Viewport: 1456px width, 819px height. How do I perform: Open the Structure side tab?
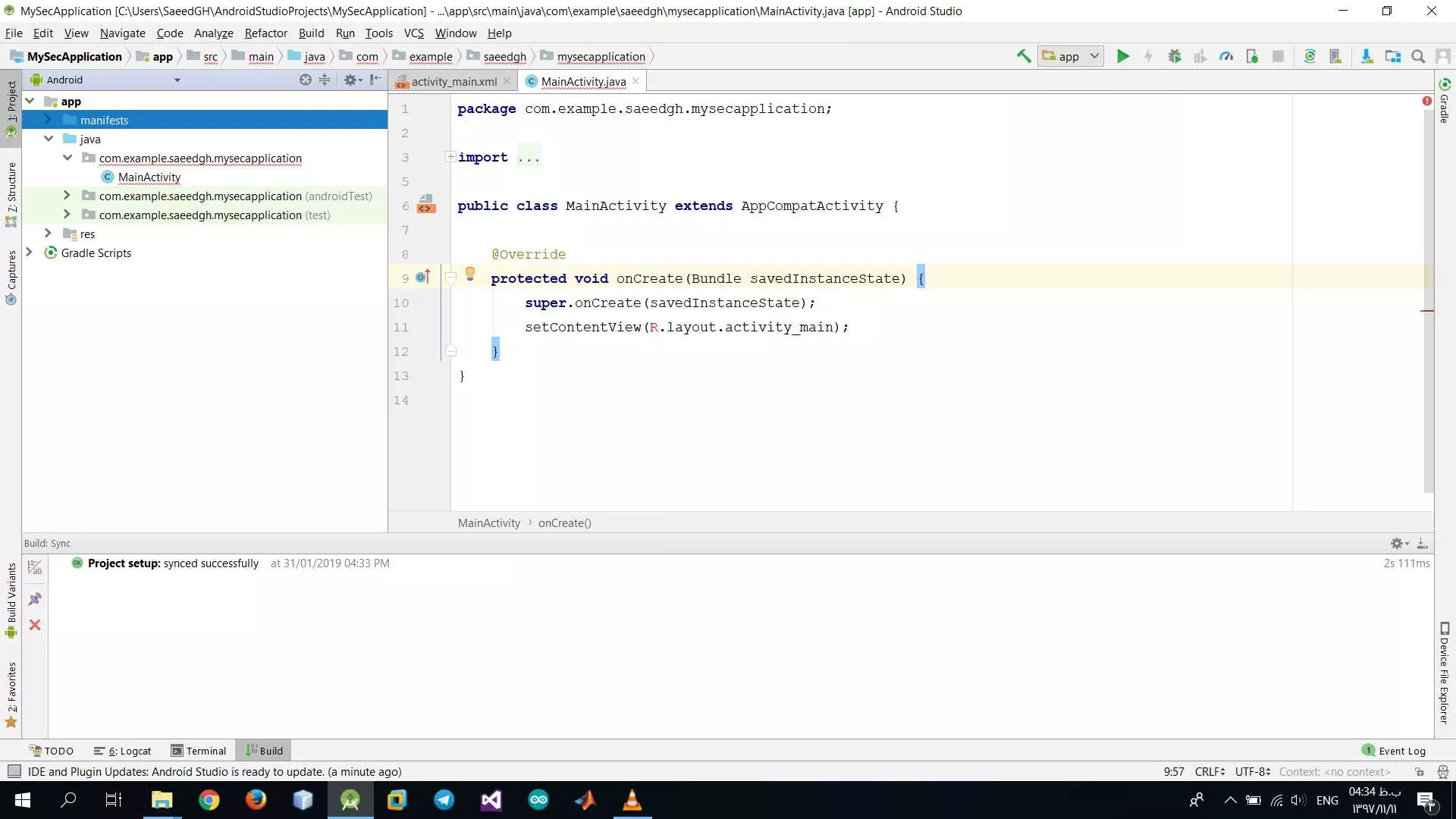11,195
